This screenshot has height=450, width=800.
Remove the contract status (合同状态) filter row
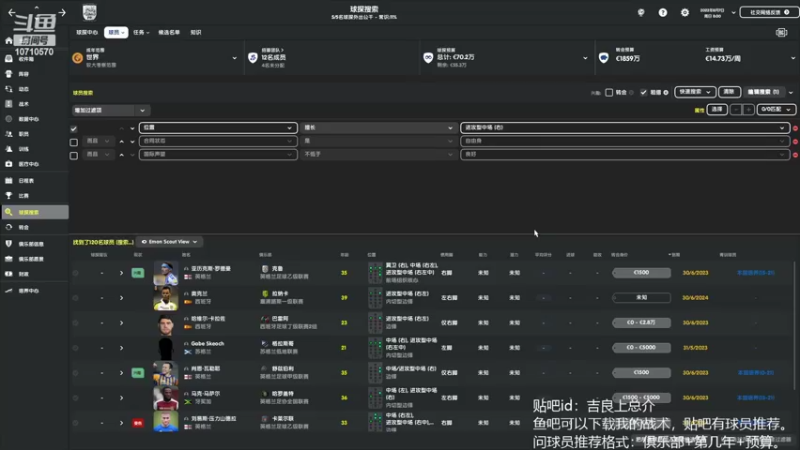[x=795, y=141]
